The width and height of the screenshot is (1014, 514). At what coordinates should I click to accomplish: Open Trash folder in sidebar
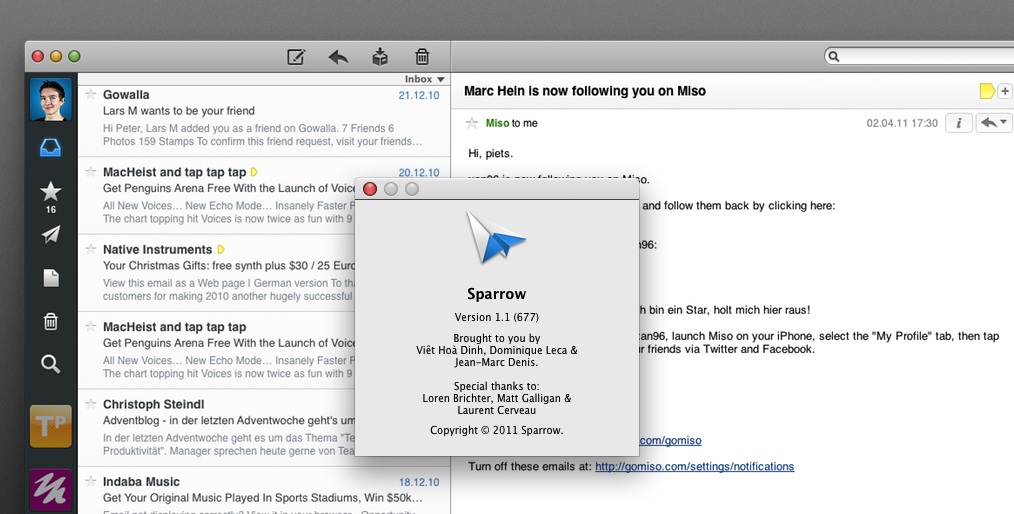pyautogui.click(x=50, y=321)
